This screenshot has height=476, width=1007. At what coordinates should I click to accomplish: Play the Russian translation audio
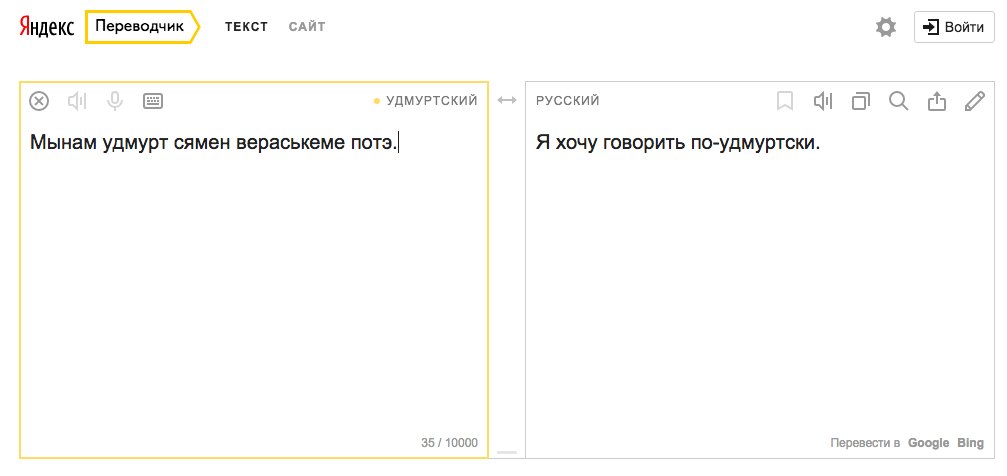click(x=823, y=101)
